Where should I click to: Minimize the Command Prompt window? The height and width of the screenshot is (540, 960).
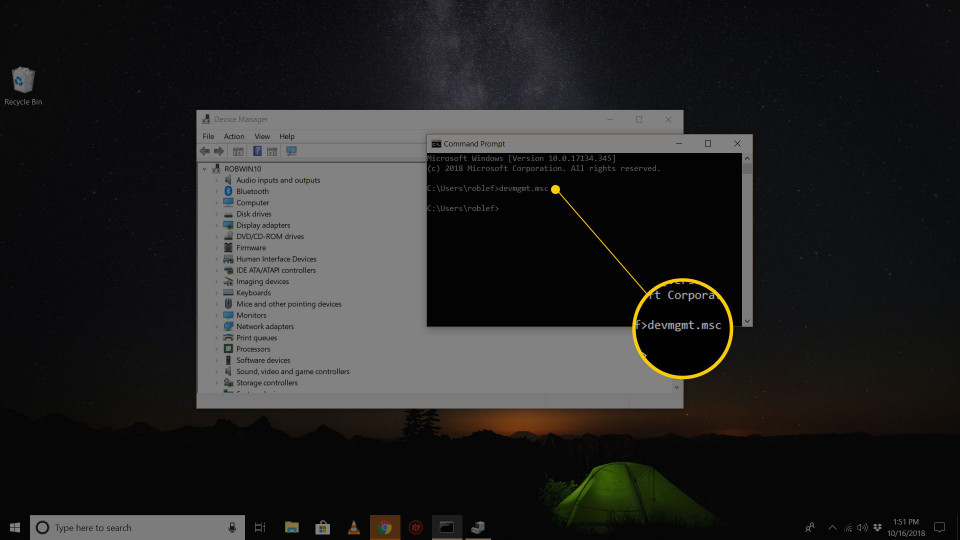[x=678, y=144]
